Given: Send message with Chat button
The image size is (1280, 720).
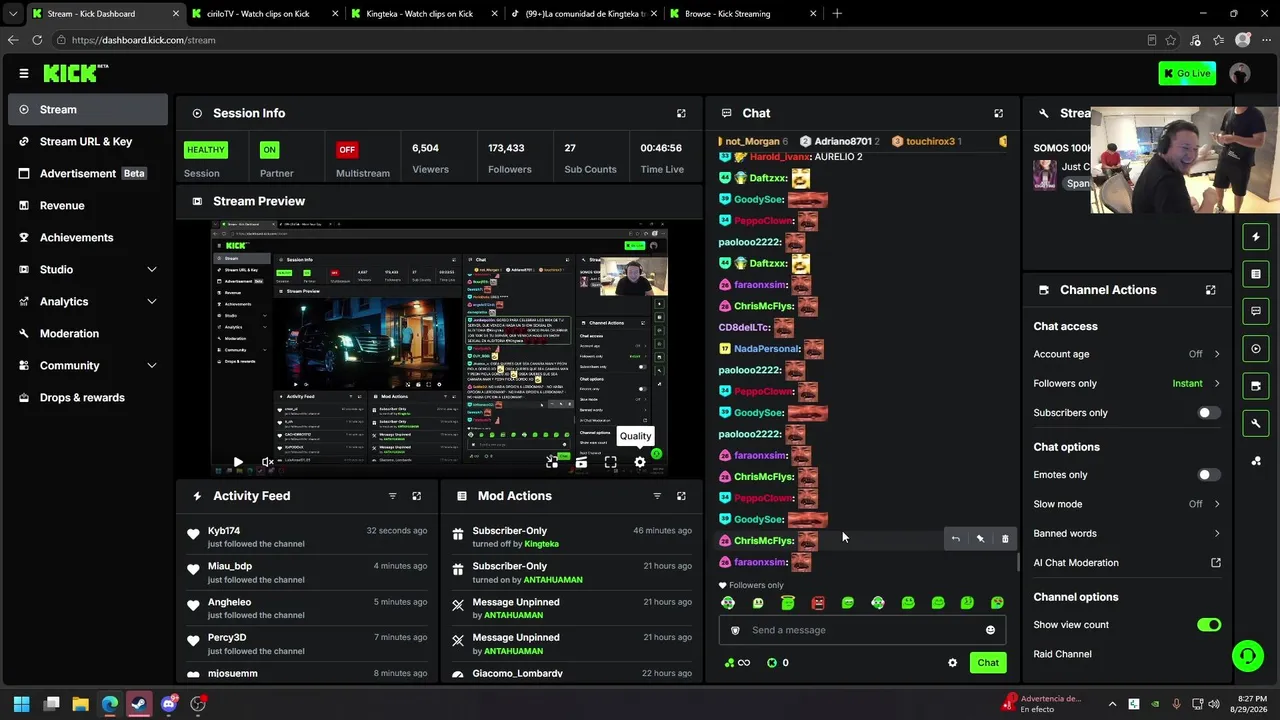Looking at the screenshot, I should [x=988, y=663].
